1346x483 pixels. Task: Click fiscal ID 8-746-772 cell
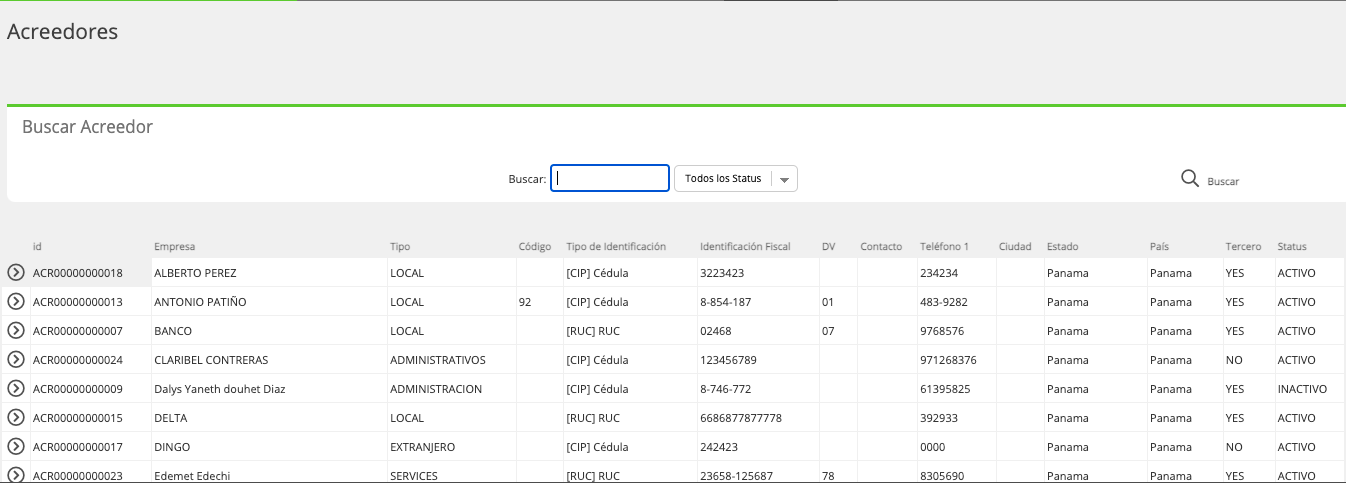758,388
